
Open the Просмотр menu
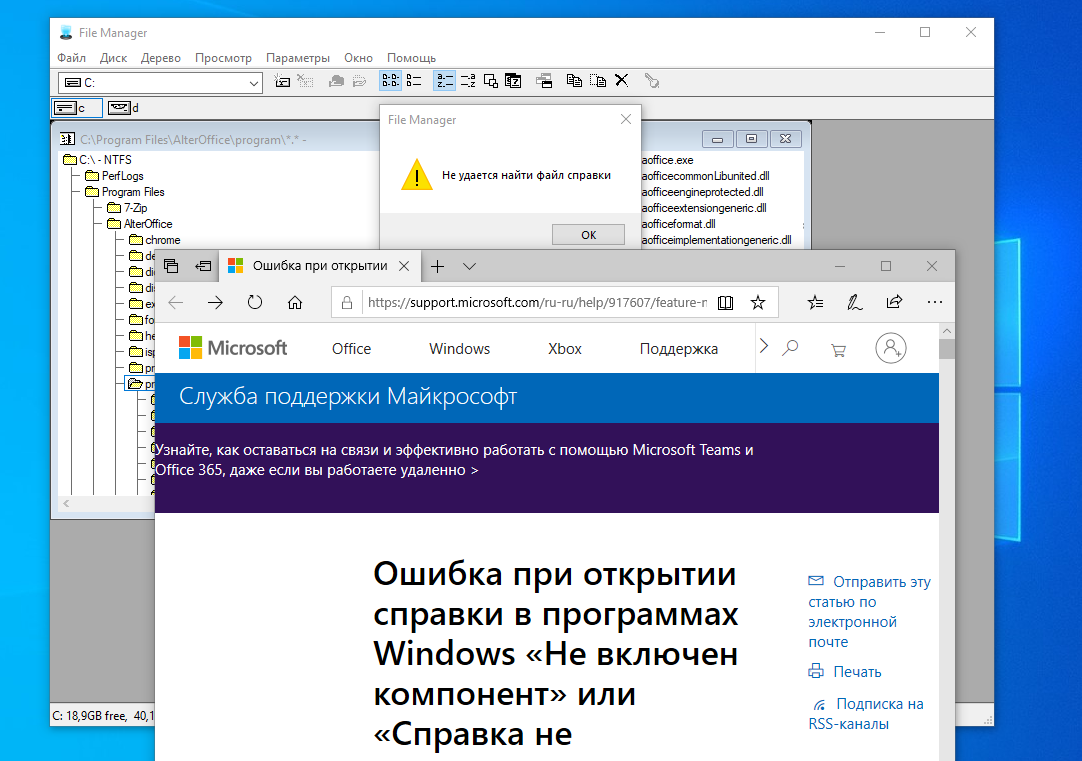(x=223, y=58)
